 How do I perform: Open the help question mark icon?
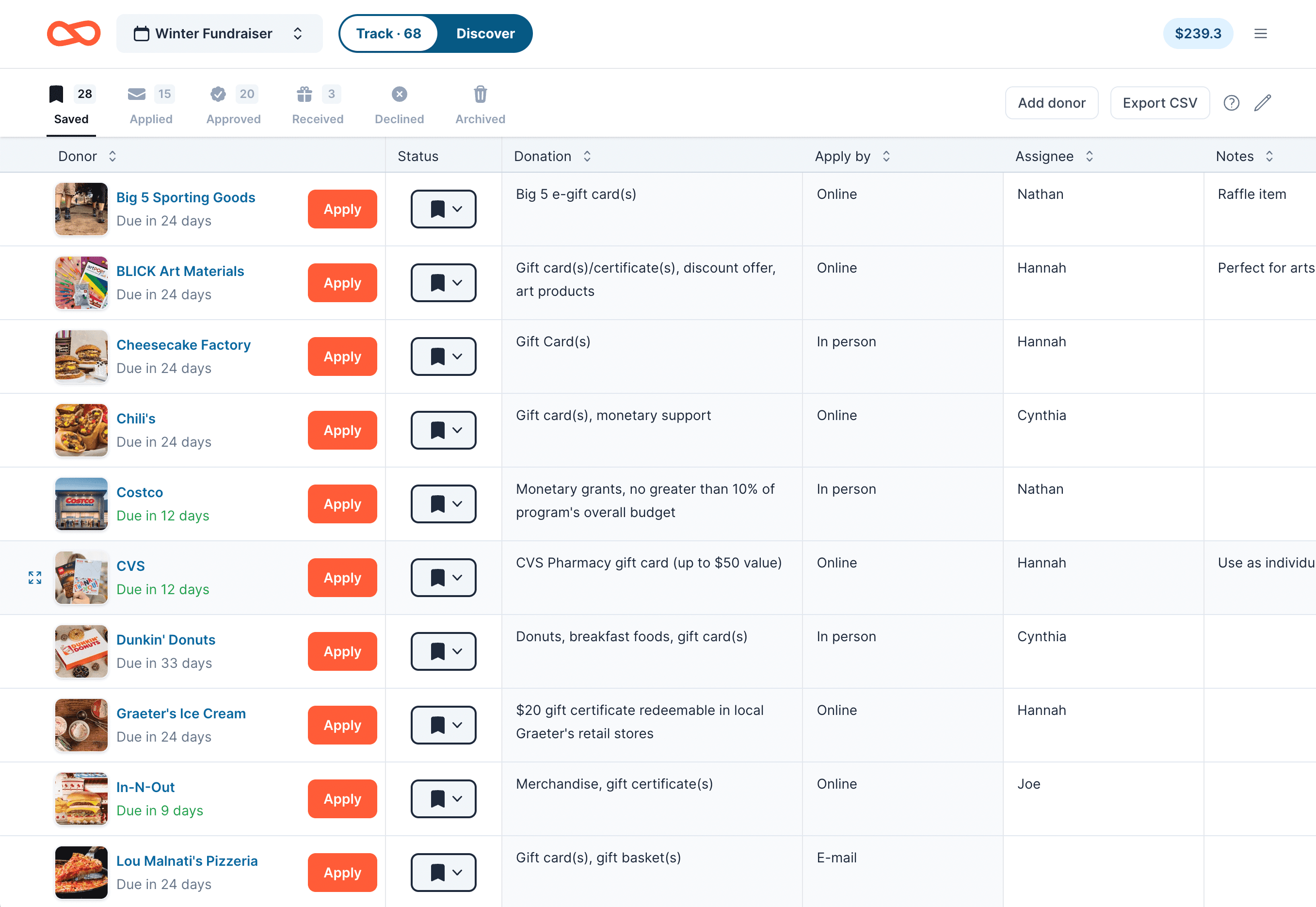(1231, 103)
